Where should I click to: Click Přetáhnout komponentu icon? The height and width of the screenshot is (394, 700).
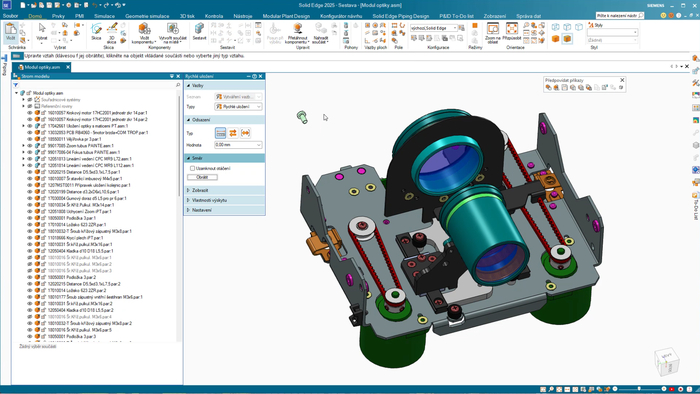tap(297, 29)
